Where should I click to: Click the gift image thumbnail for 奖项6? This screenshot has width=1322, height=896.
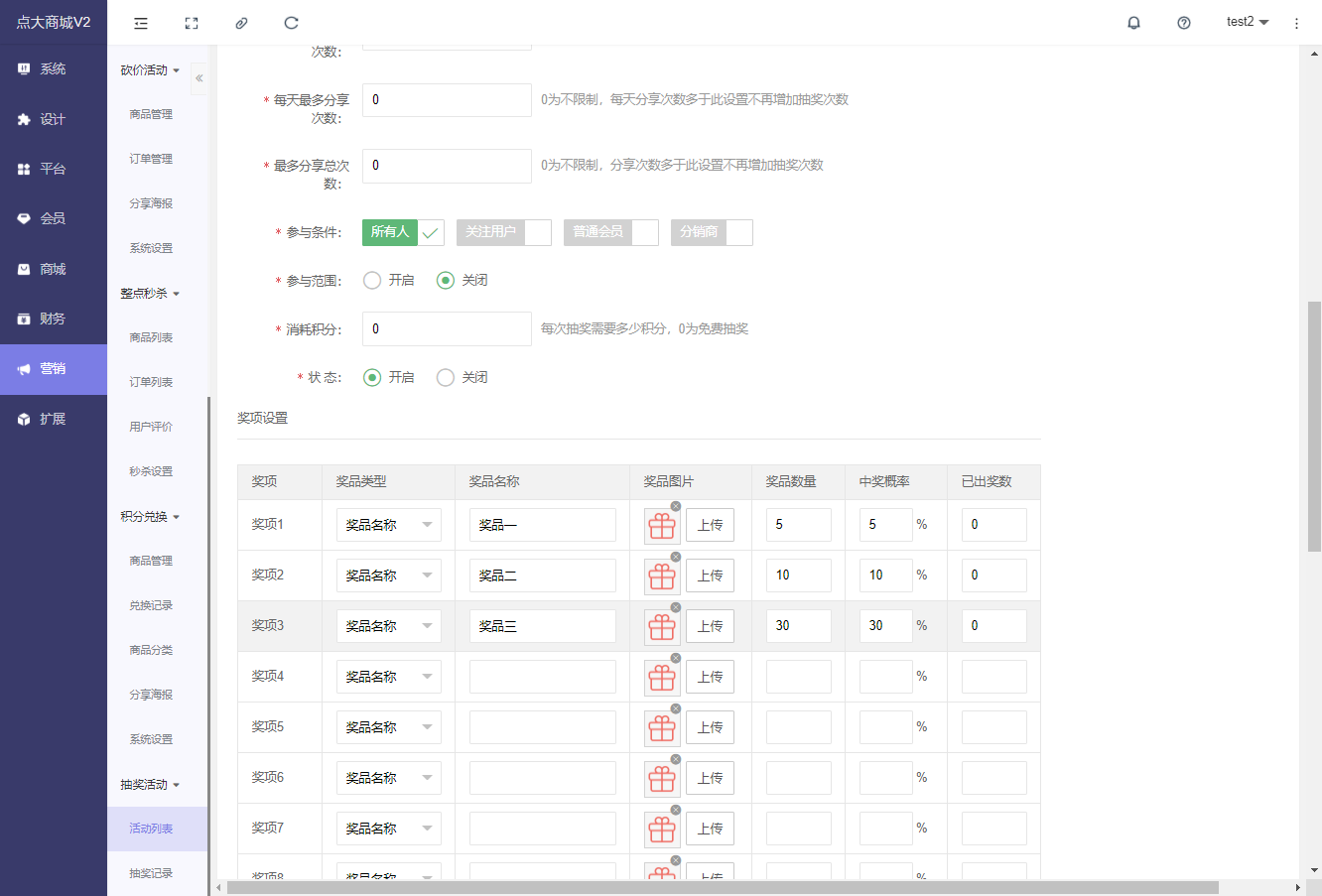tap(662, 779)
